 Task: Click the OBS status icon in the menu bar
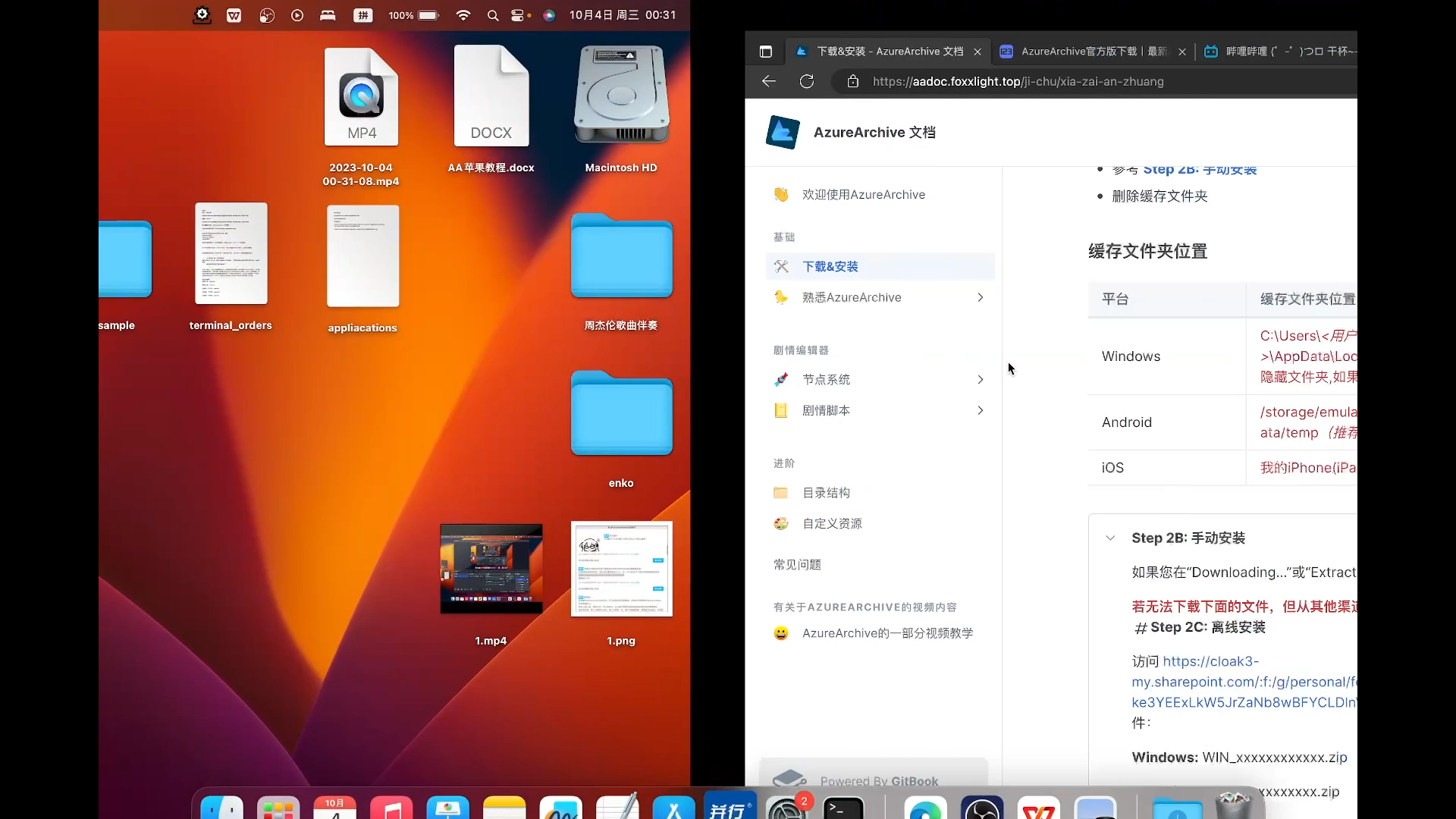pos(266,15)
